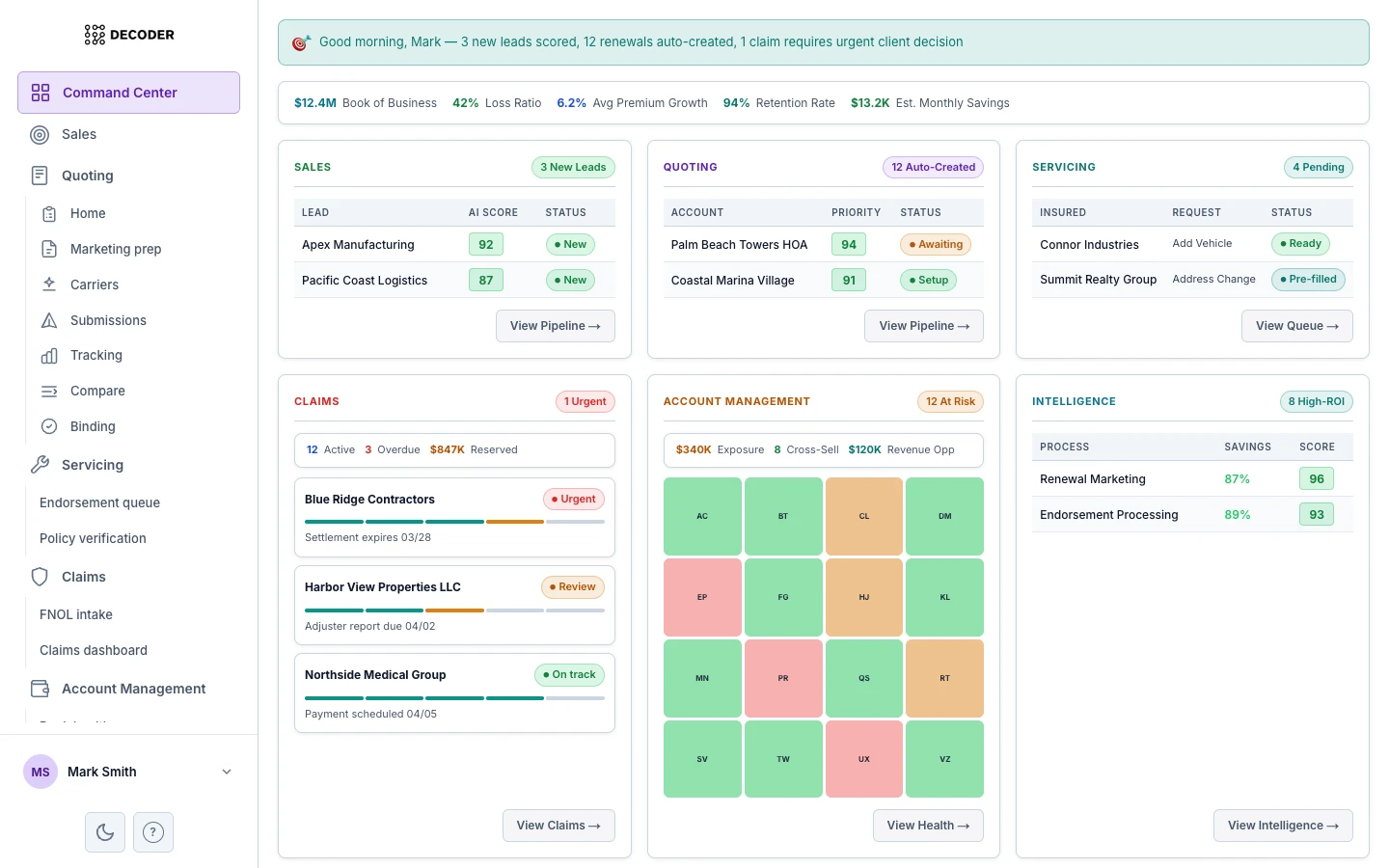
Task: Select the red UX risk tile
Action: 863,759
